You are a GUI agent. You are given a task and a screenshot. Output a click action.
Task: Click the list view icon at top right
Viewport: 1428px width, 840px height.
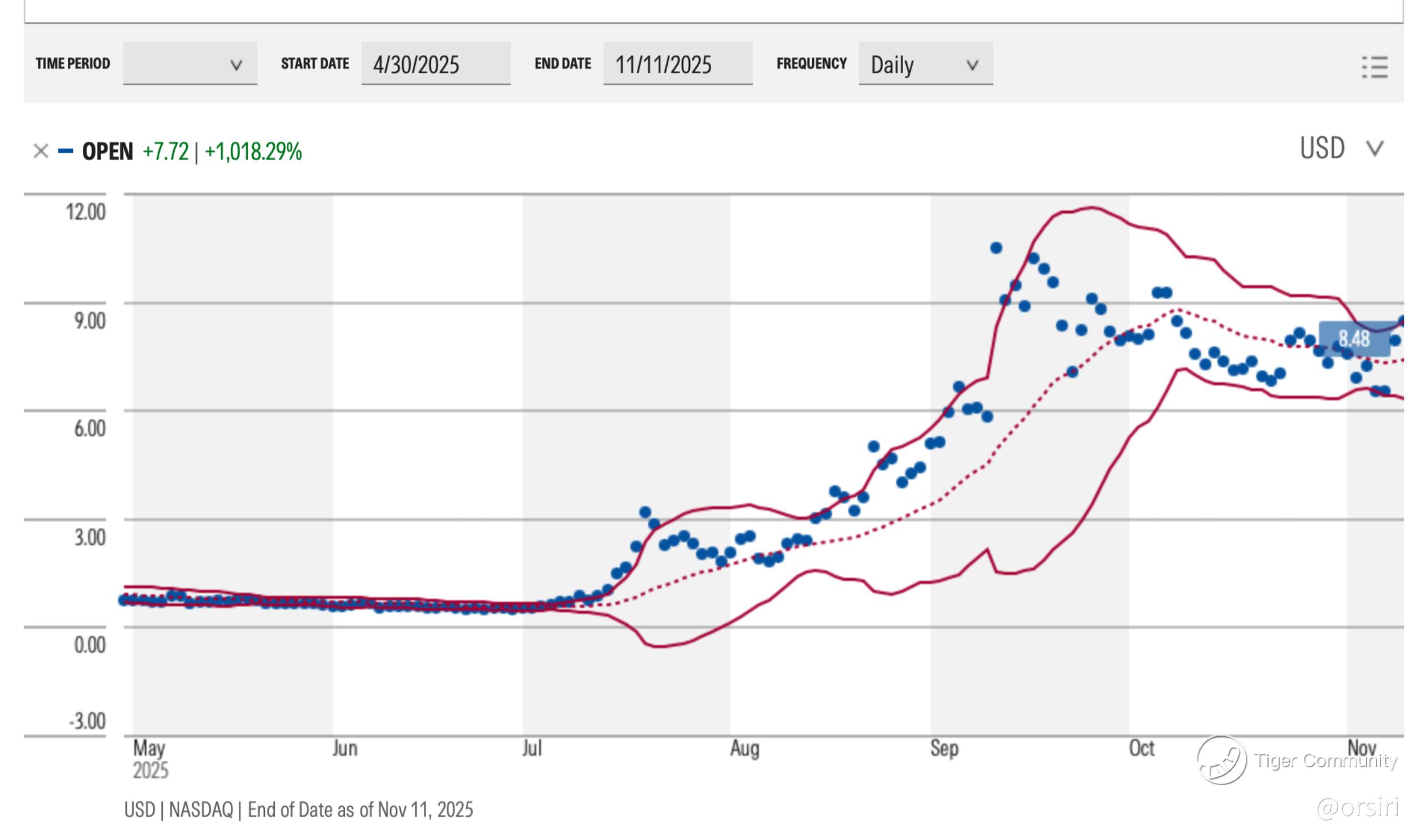click(1374, 67)
